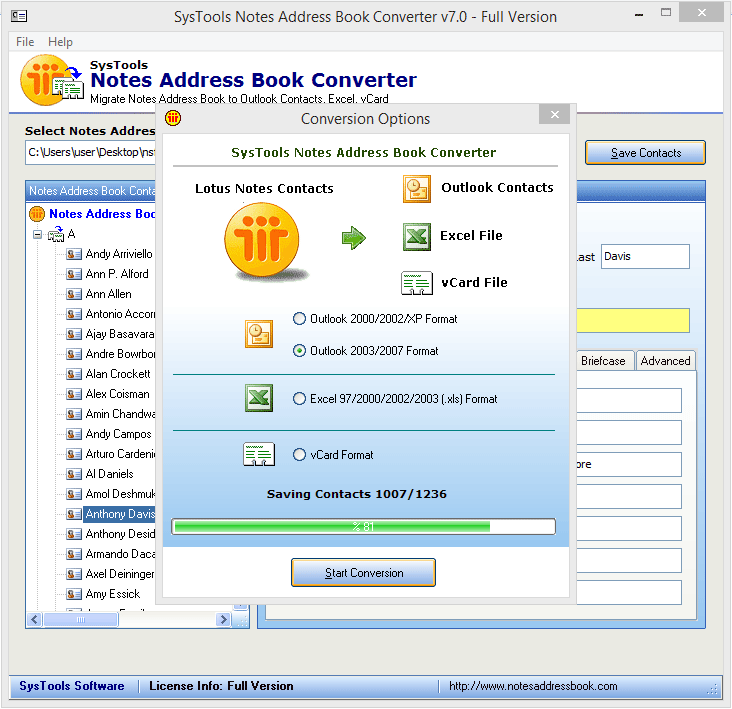Click the group icon next to letter A
The image size is (732, 709).
56,234
